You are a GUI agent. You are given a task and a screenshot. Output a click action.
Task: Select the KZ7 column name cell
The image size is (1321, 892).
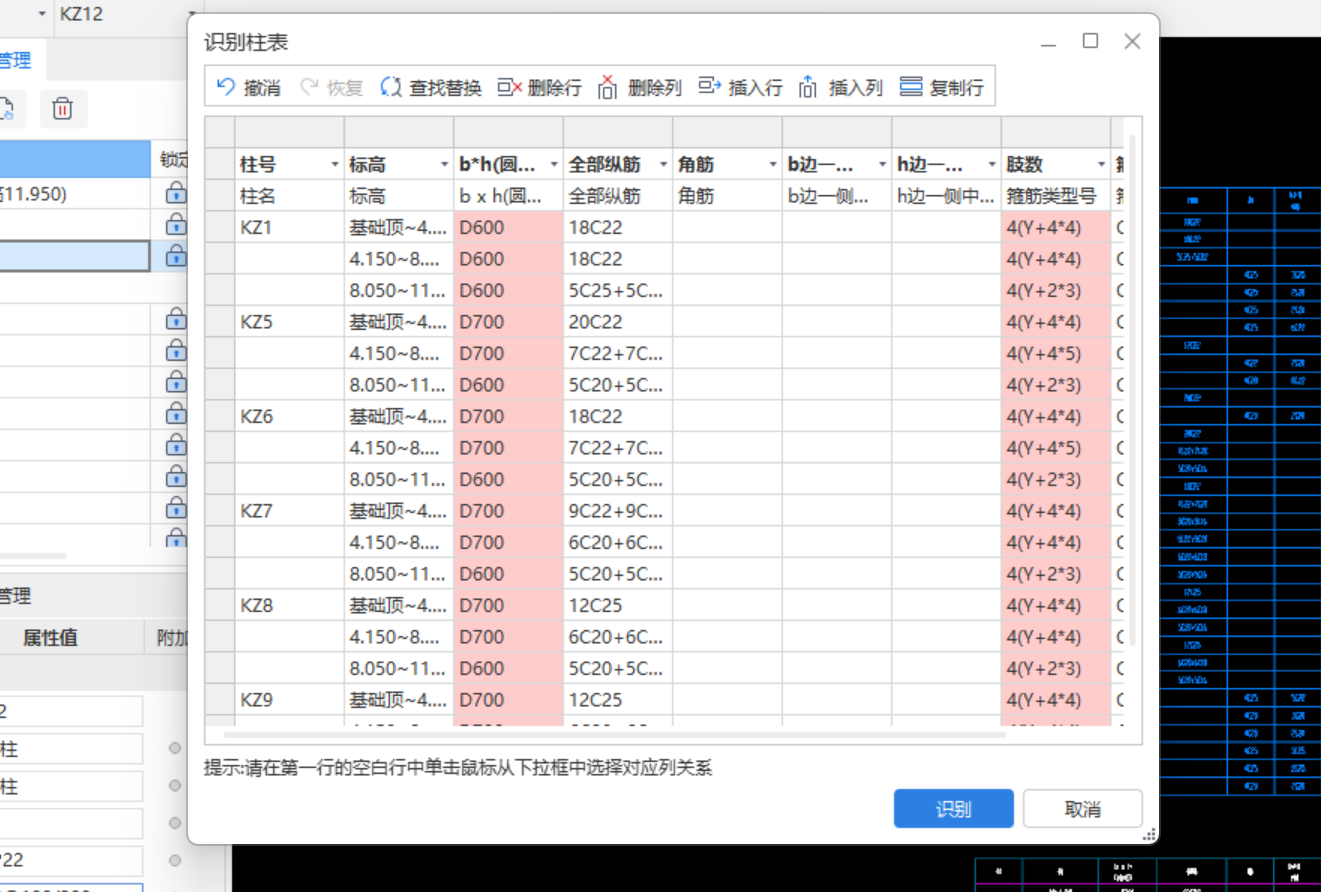[290, 511]
